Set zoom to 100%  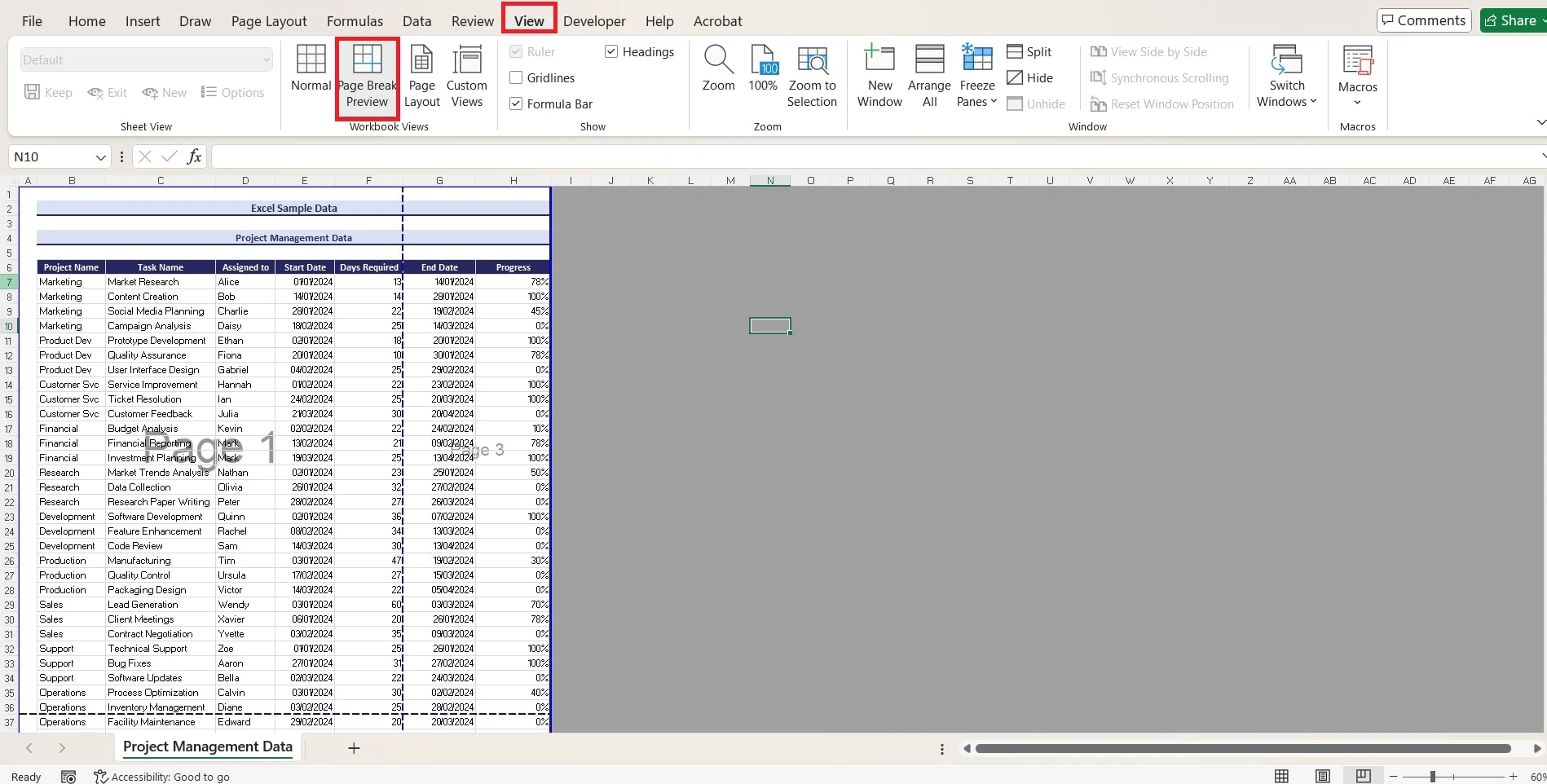pos(763,68)
